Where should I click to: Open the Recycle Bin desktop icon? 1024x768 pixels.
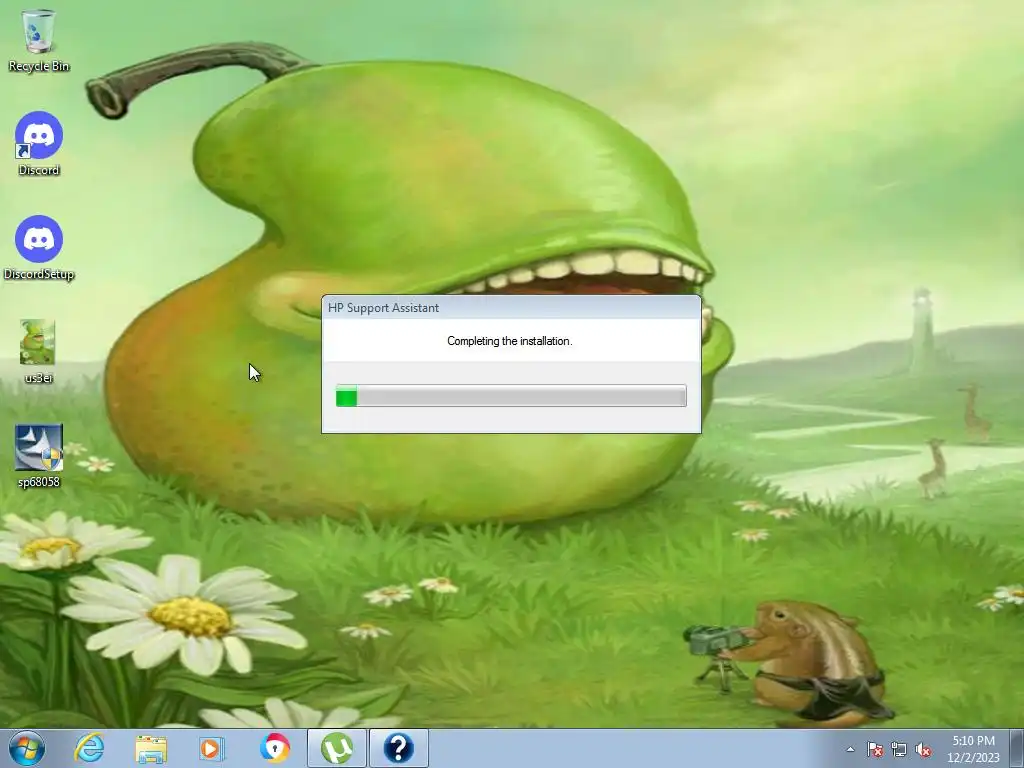[39, 40]
